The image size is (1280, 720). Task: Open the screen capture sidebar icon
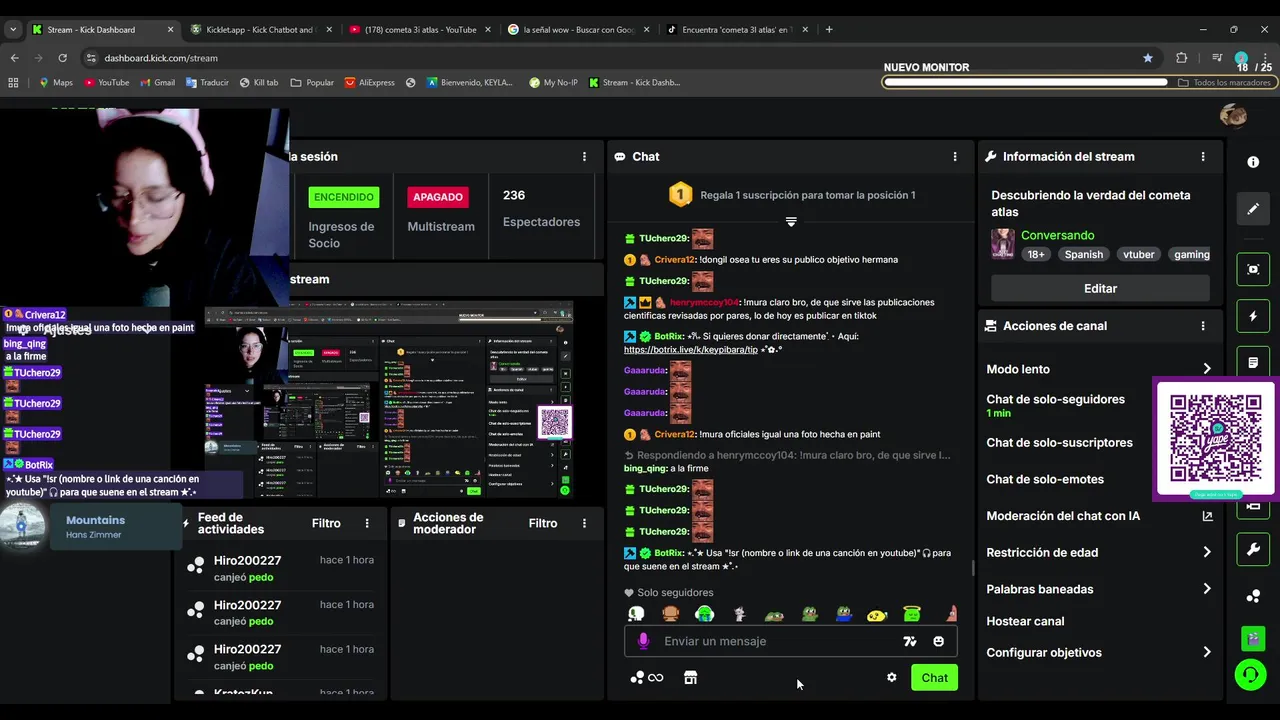click(x=1253, y=269)
